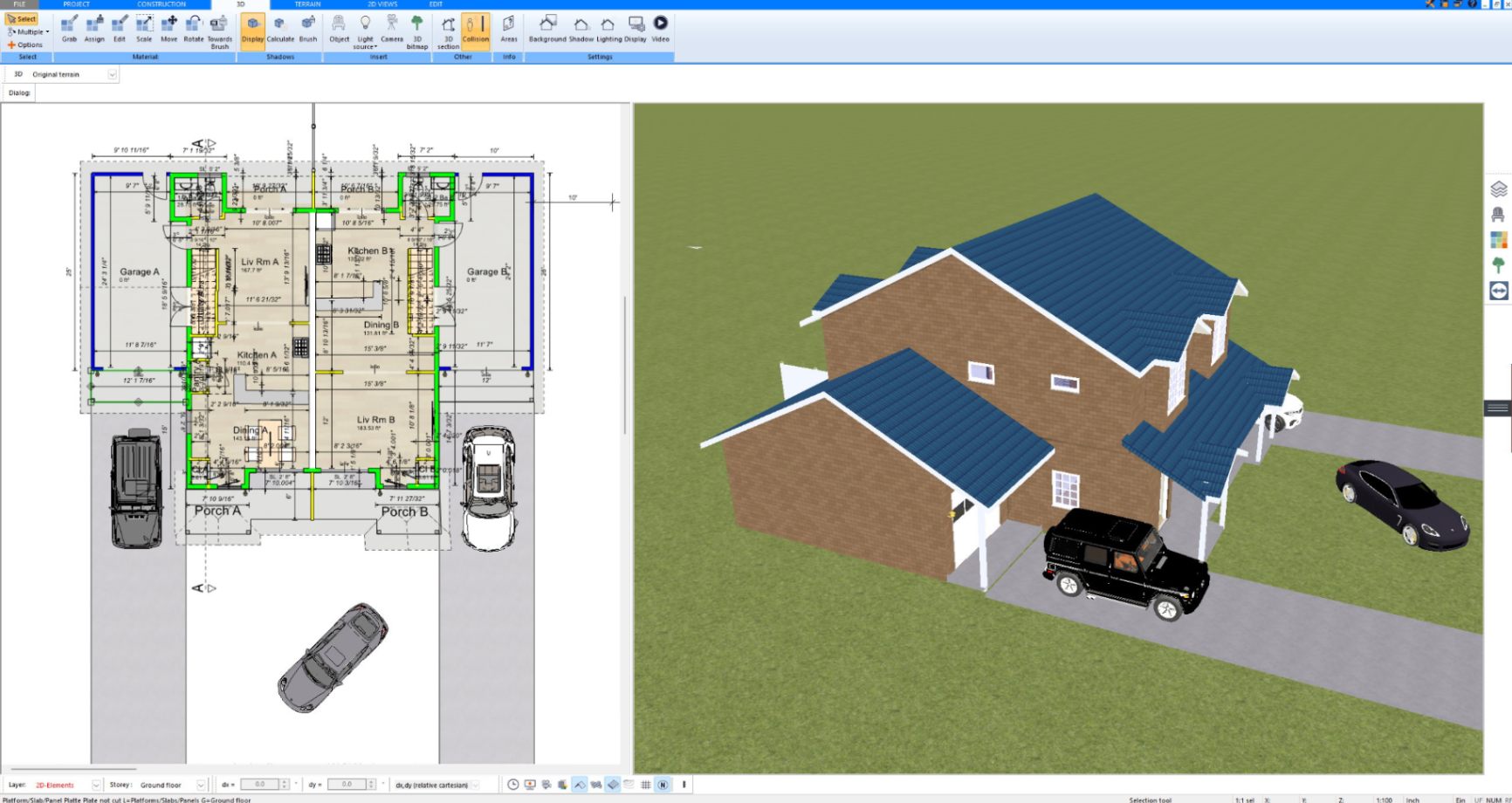Switch to the EDIT tab
1512x803 pixels.
pos(436,4)
